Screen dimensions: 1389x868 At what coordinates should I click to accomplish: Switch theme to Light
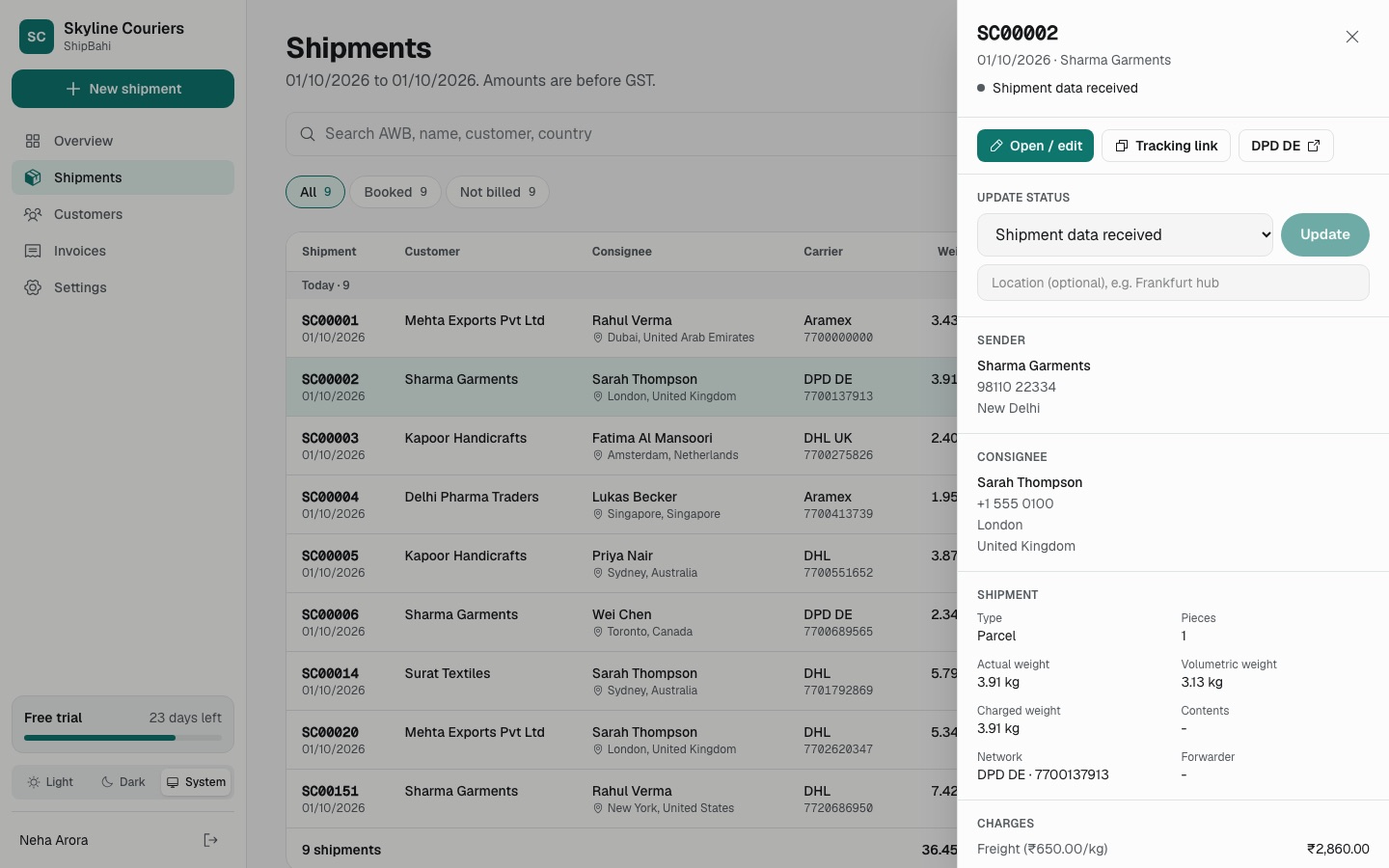click(x=51, y=782)
